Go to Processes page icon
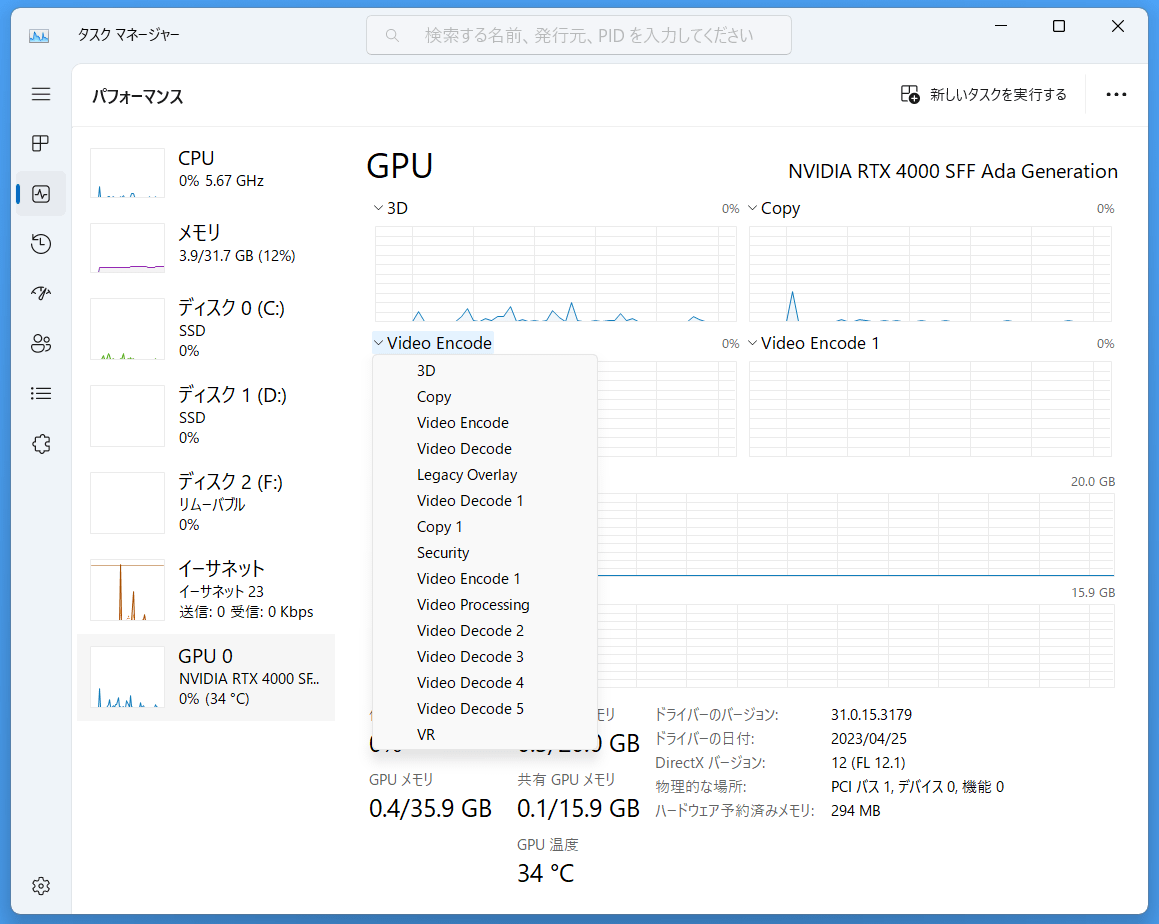 tap(41, 143)
